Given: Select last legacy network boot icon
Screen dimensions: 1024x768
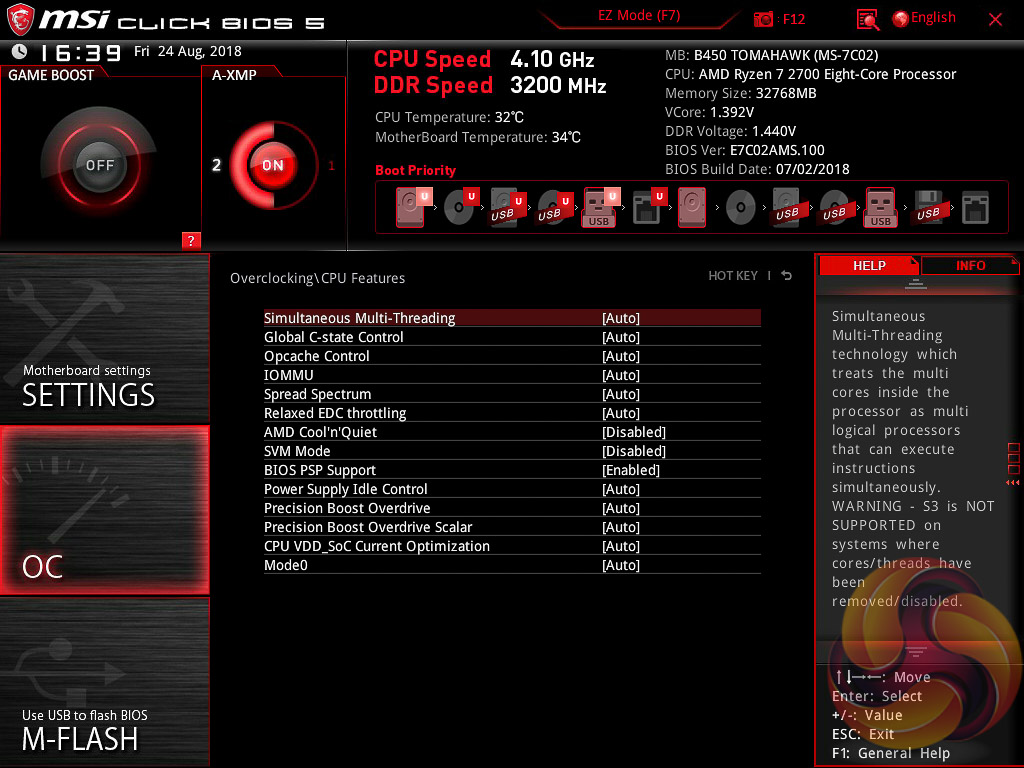Looking at the screenshot, I should [976, 207].
